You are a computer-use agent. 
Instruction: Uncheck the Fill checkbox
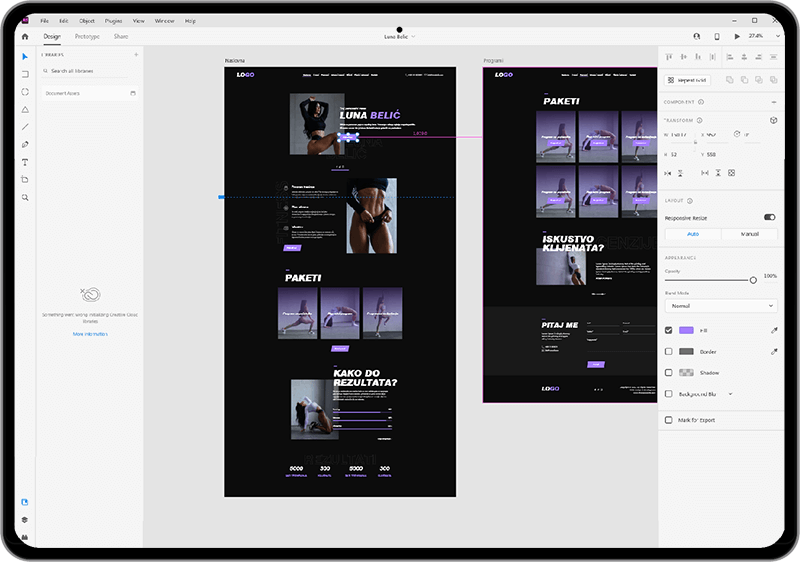pos(668,330)
